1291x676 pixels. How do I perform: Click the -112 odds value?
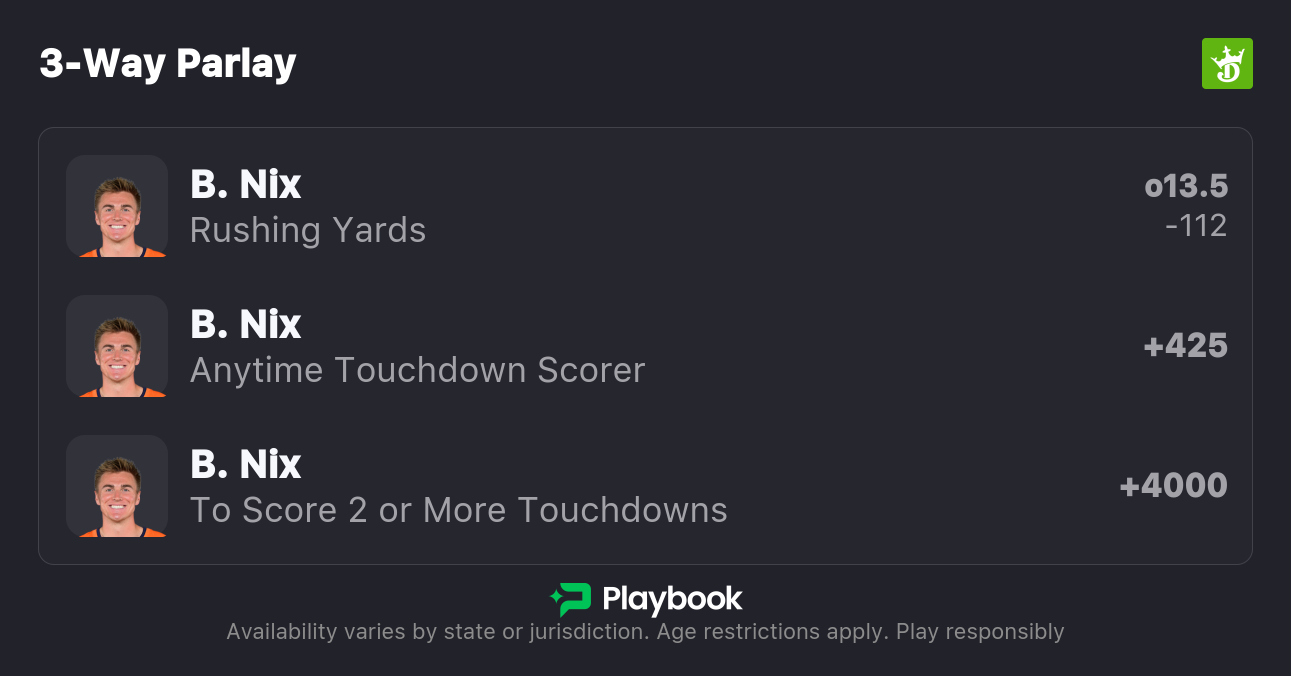click(1196, 226)
